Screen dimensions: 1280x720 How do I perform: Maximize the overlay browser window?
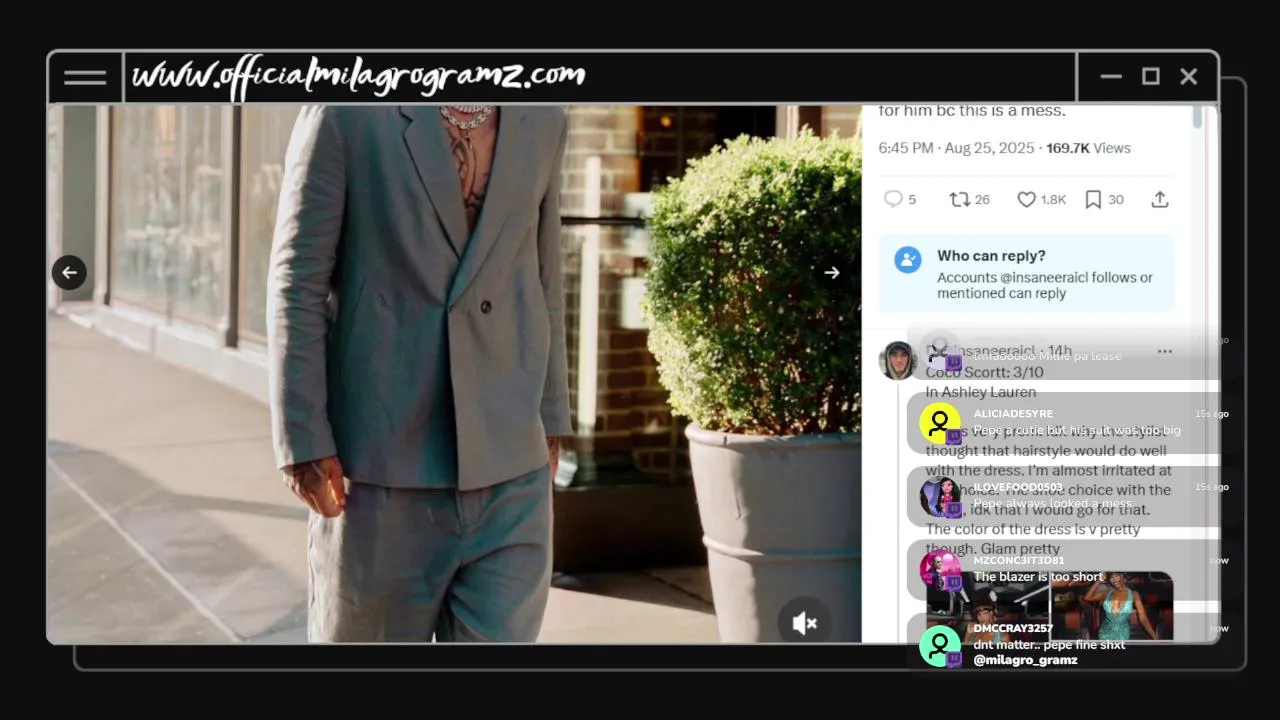[x=1151, y=76]
